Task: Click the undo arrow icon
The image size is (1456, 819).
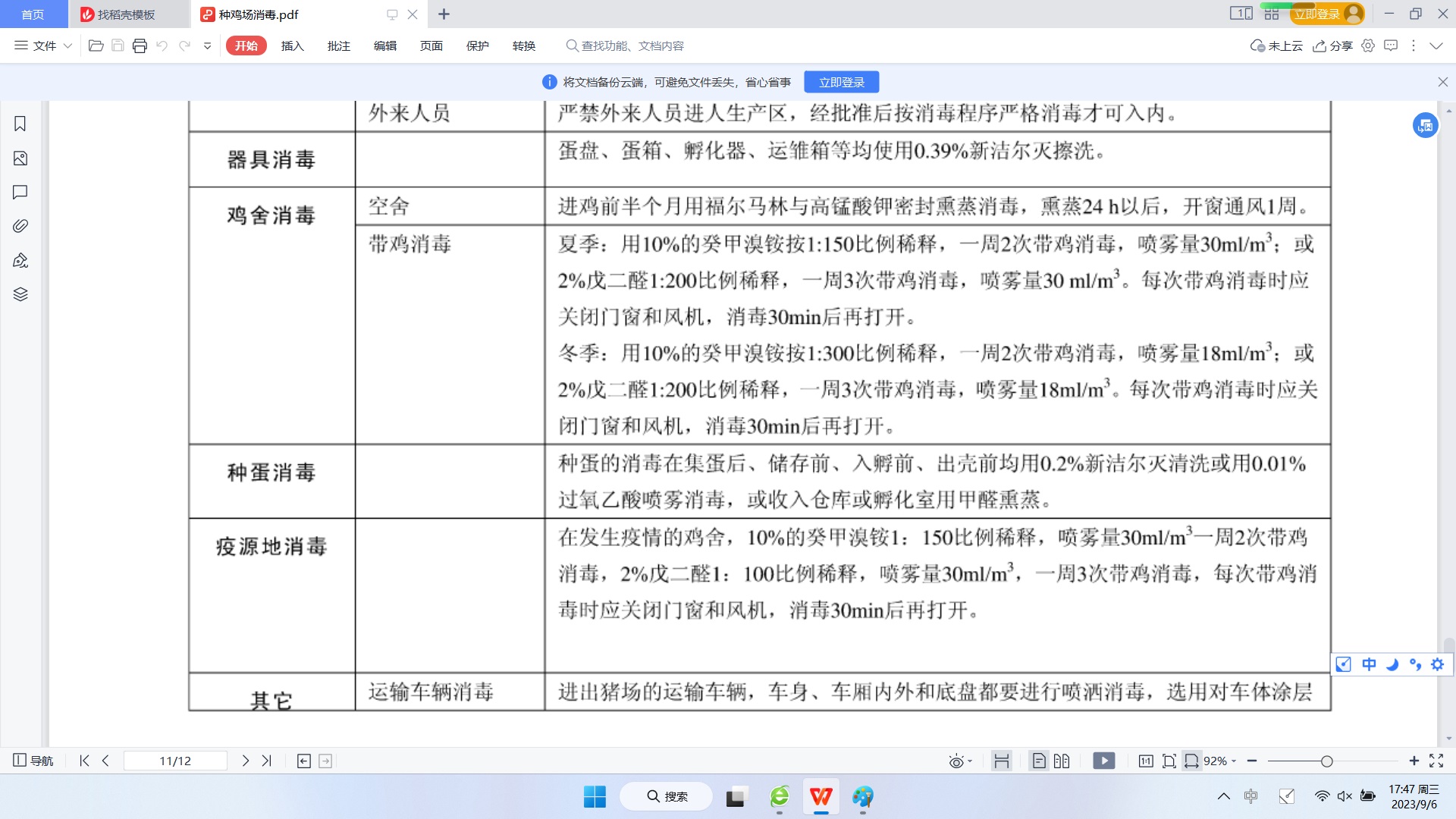Action: pyautogui.click(x=162, y=45)
